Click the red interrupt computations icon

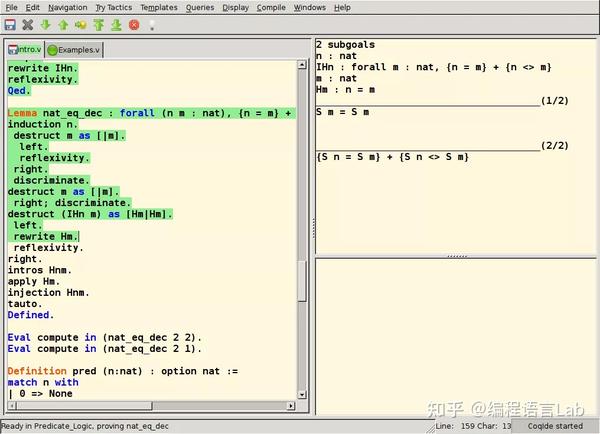tap(134, 25)
